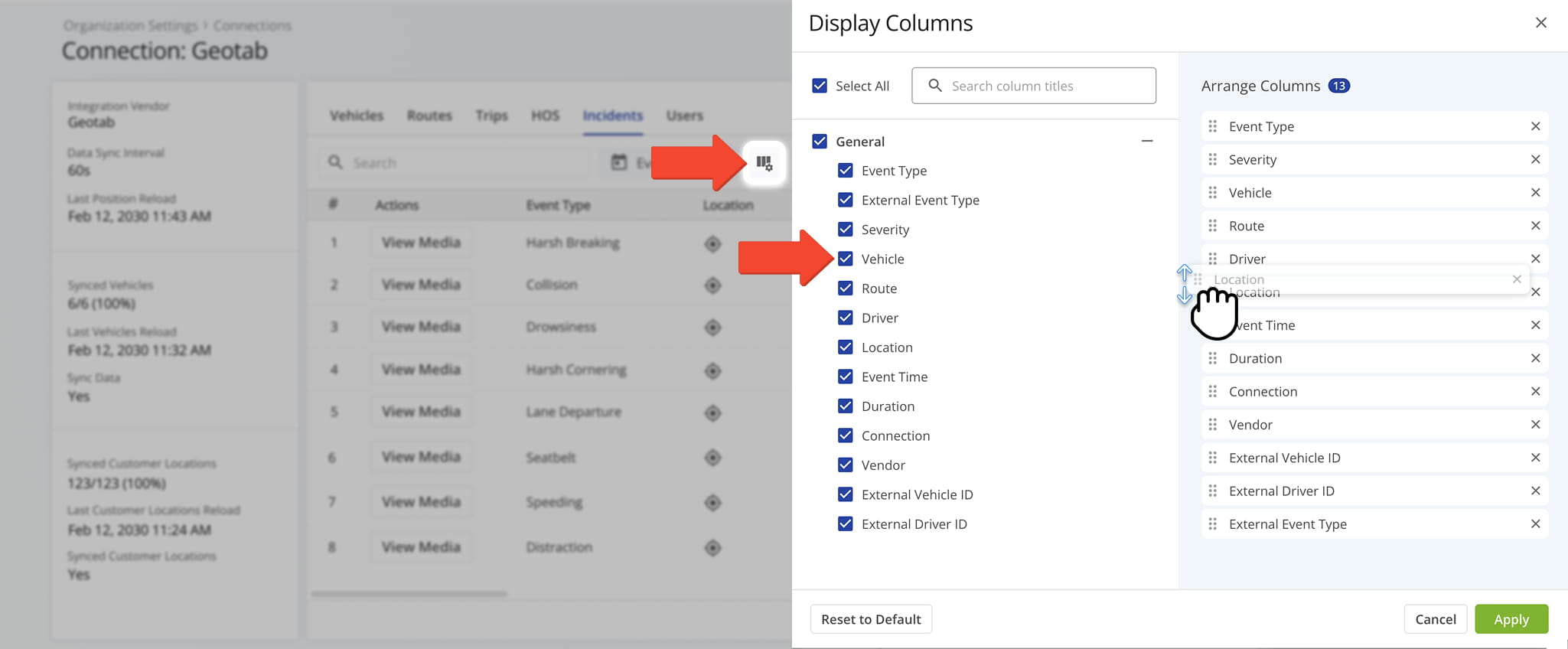The image size is (1568, 649).
Task: Remove External Driver ID from arranged columns
Action: [x=1535, y=491]
